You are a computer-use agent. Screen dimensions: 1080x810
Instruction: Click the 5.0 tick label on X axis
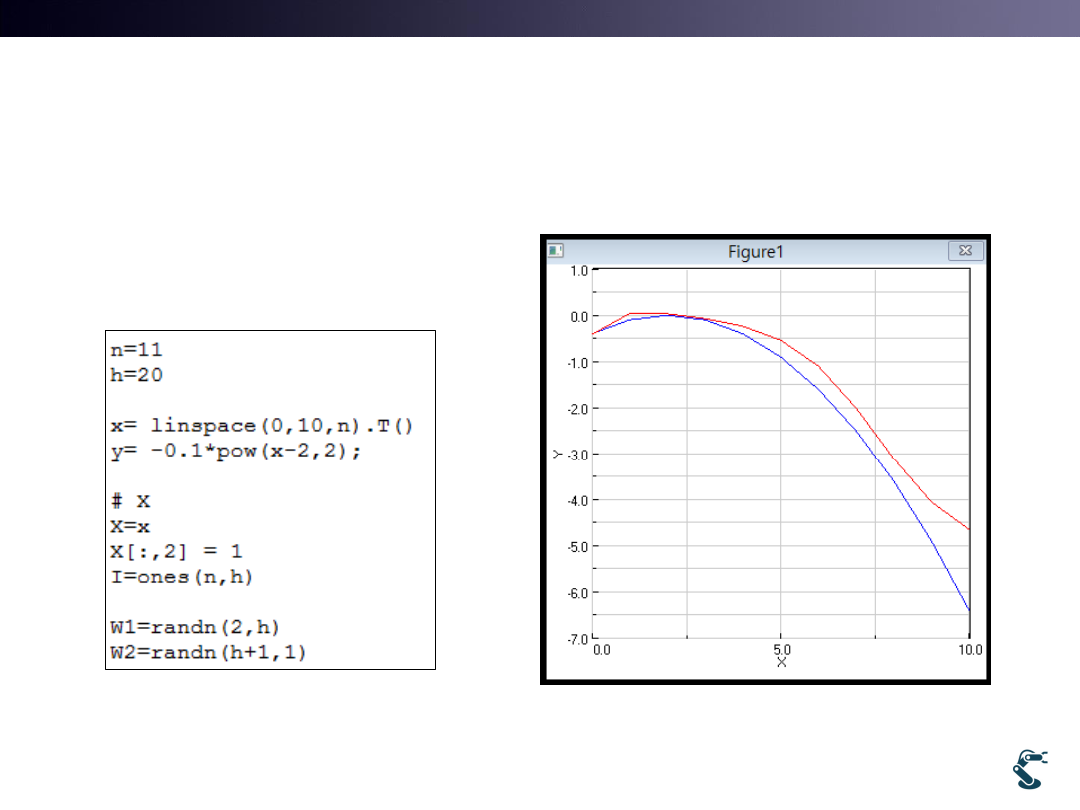(x=781, y=650)
